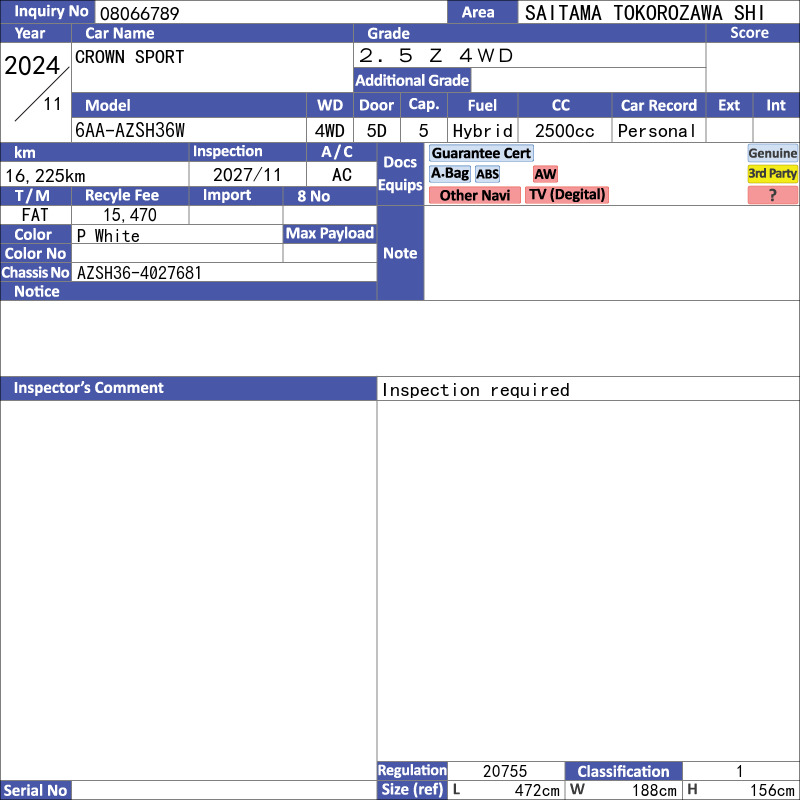Click the ABS equipment badge

point(487,174)
